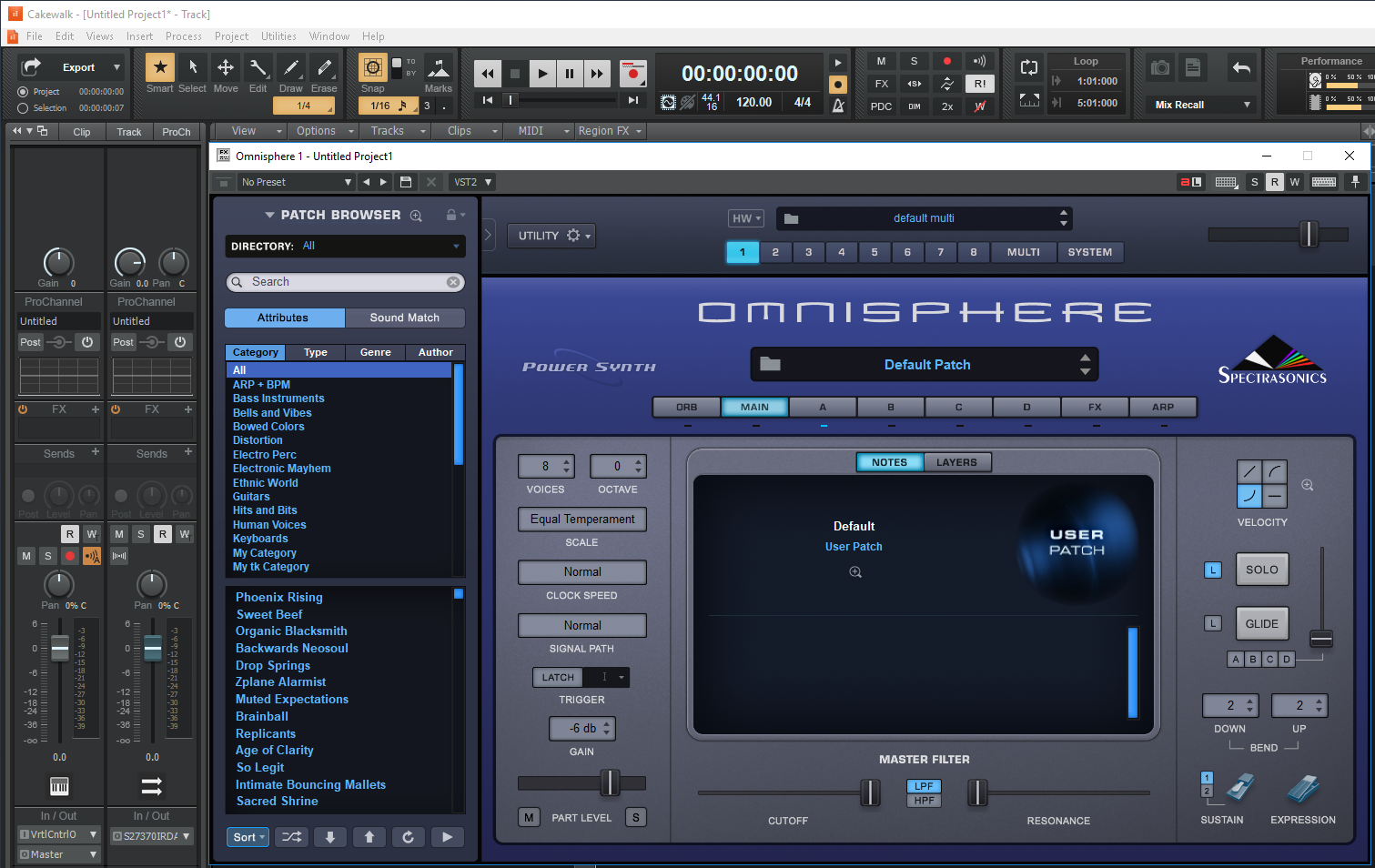This screenshot has height=868, width=1375.
Task: Enable GLIDE in Omnisphere
Action: [1261, 624]
